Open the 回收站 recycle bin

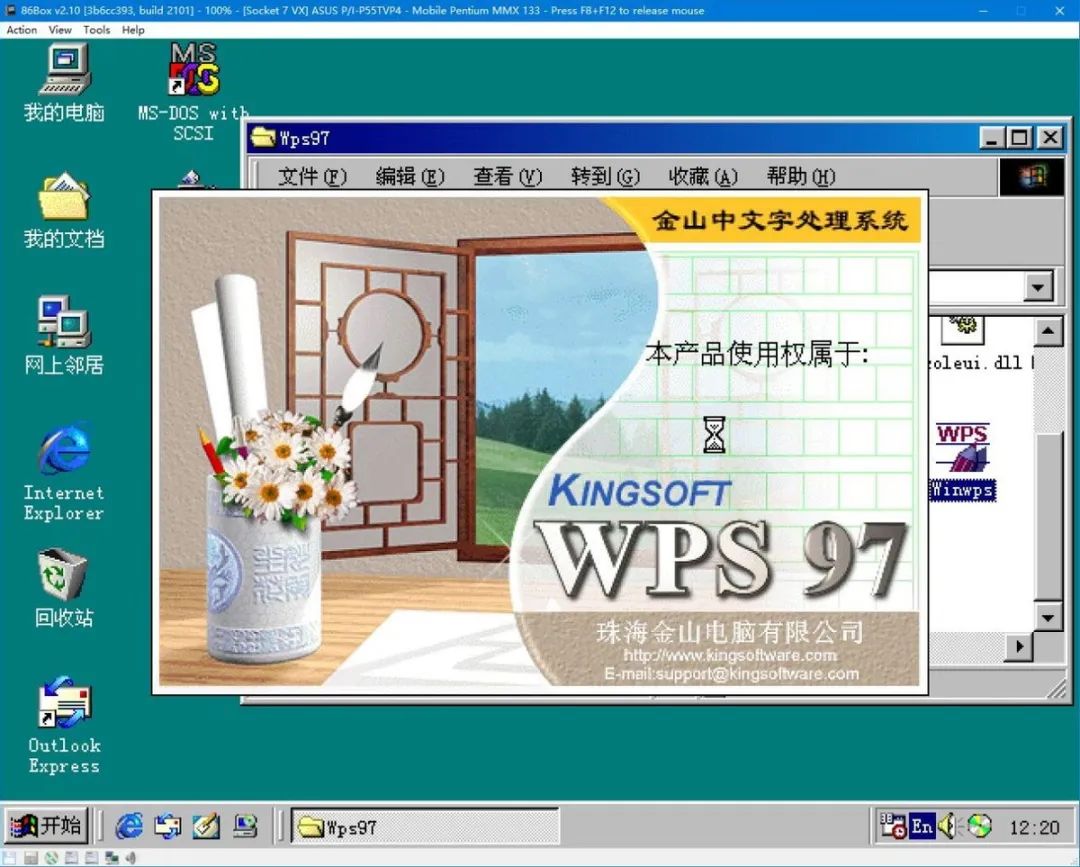(62, 575)
